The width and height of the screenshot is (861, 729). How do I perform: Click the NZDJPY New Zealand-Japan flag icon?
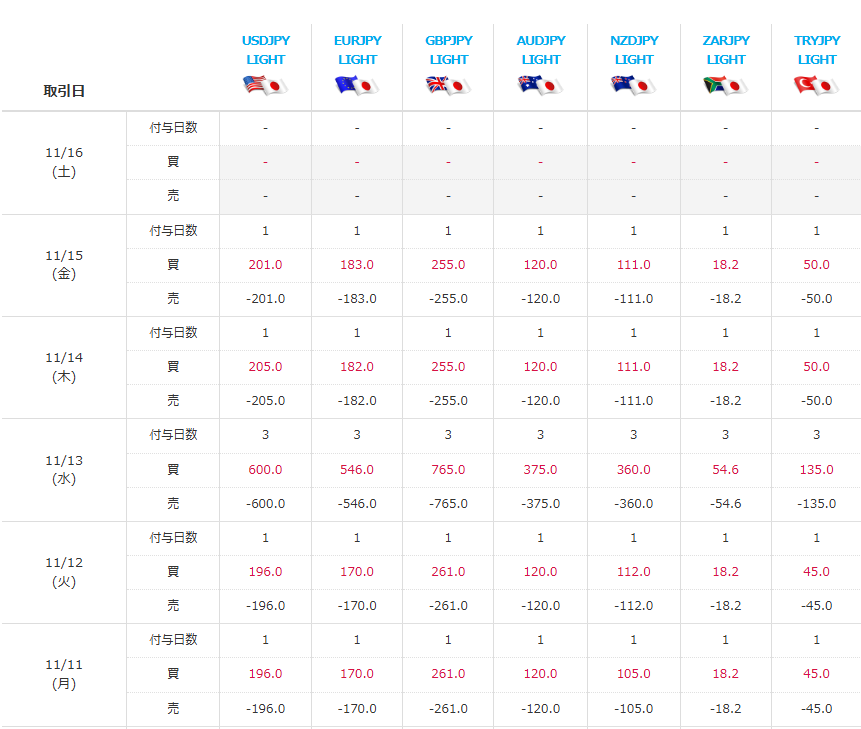pyautogui.click(x=633, y=86)
